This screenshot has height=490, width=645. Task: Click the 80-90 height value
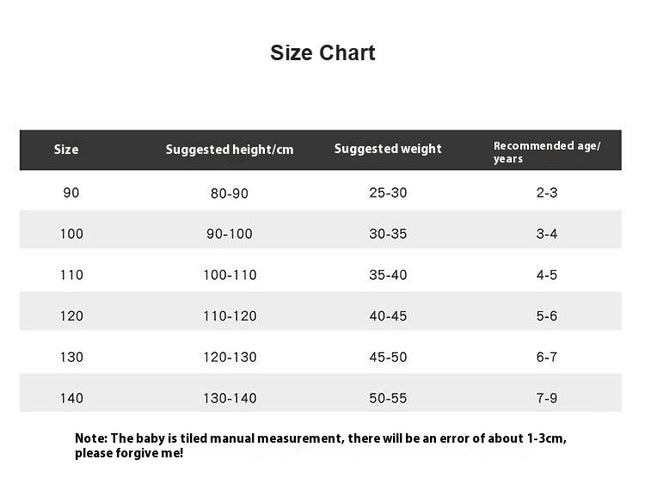230,193
